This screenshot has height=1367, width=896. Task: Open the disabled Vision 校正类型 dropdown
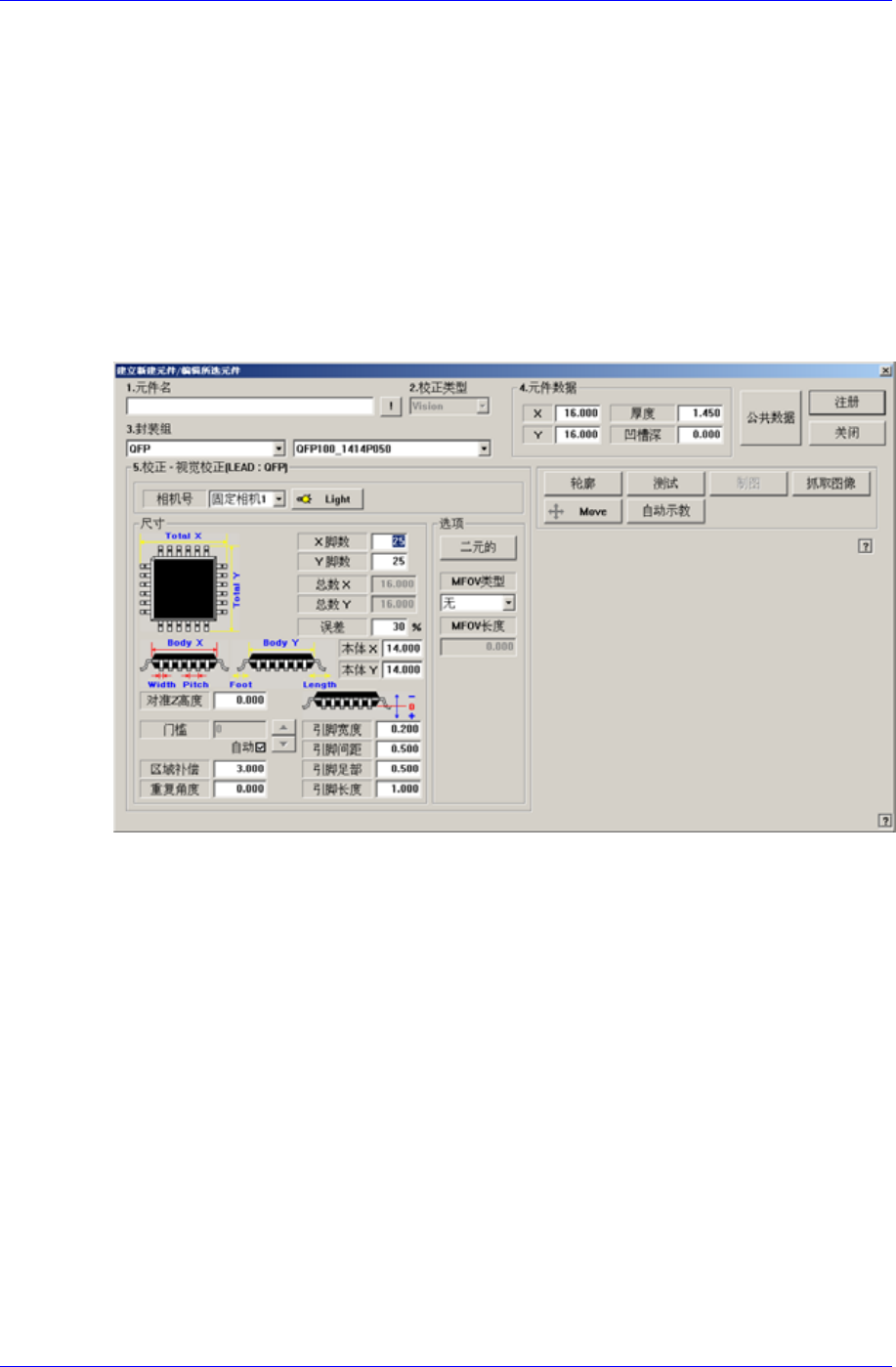(x=483, y=406)
